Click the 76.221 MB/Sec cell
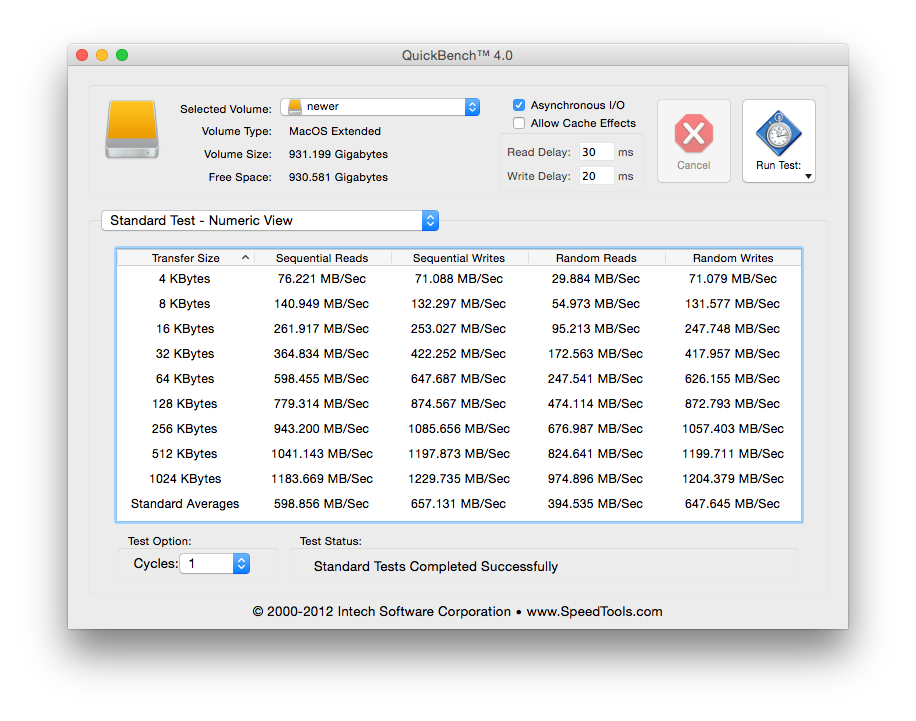Viewport: 916px width, 721px height. click(322, 279)
